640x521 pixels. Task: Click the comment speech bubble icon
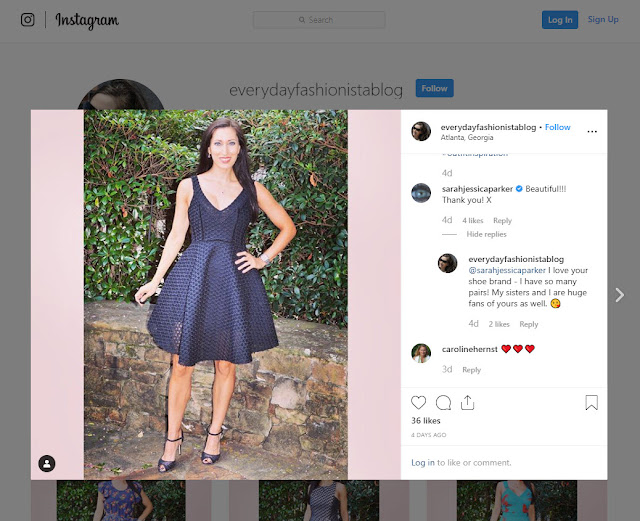[x=443, y=403]
